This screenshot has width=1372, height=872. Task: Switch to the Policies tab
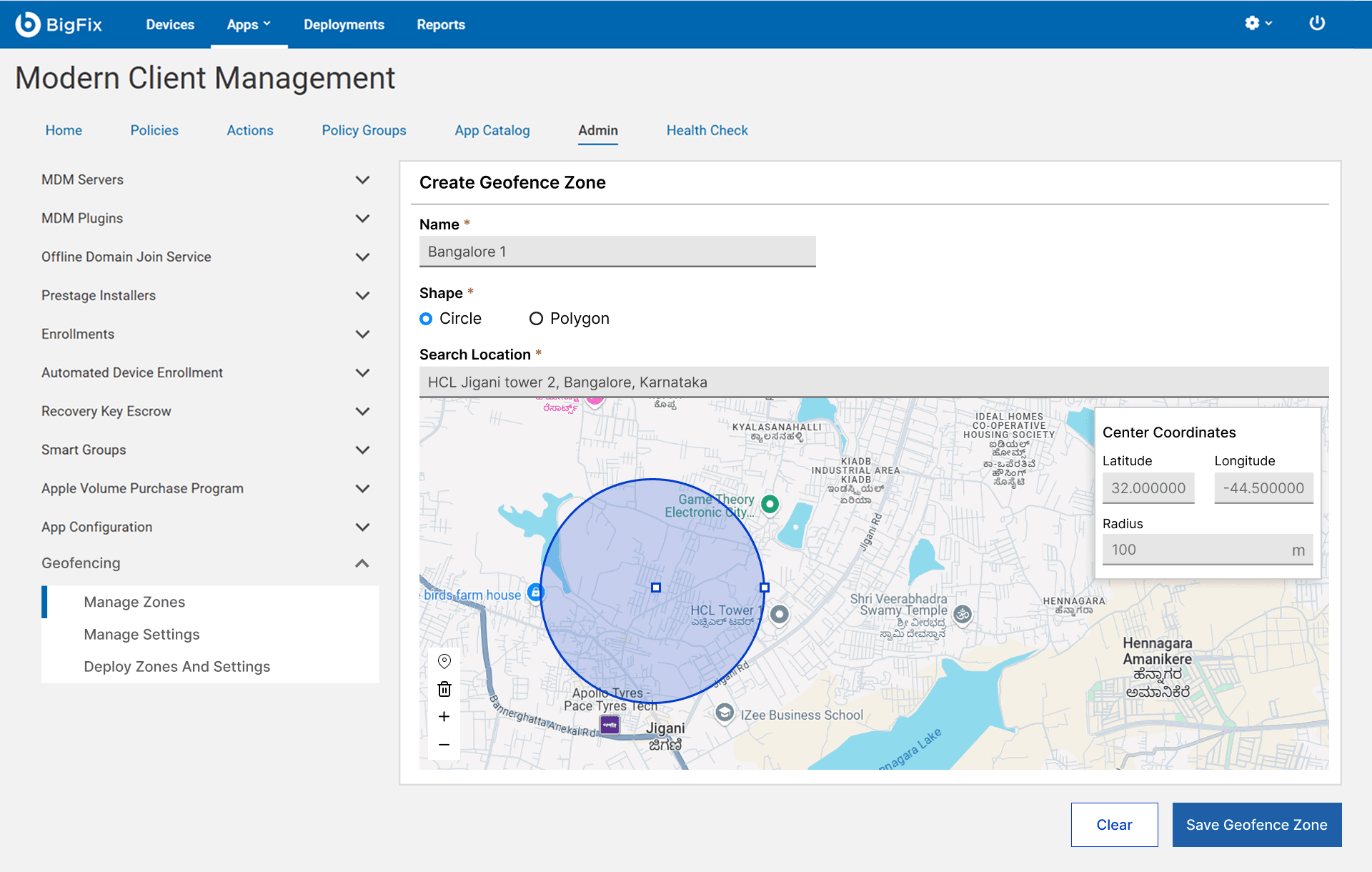pyautogui.click(x=154, y=130)
